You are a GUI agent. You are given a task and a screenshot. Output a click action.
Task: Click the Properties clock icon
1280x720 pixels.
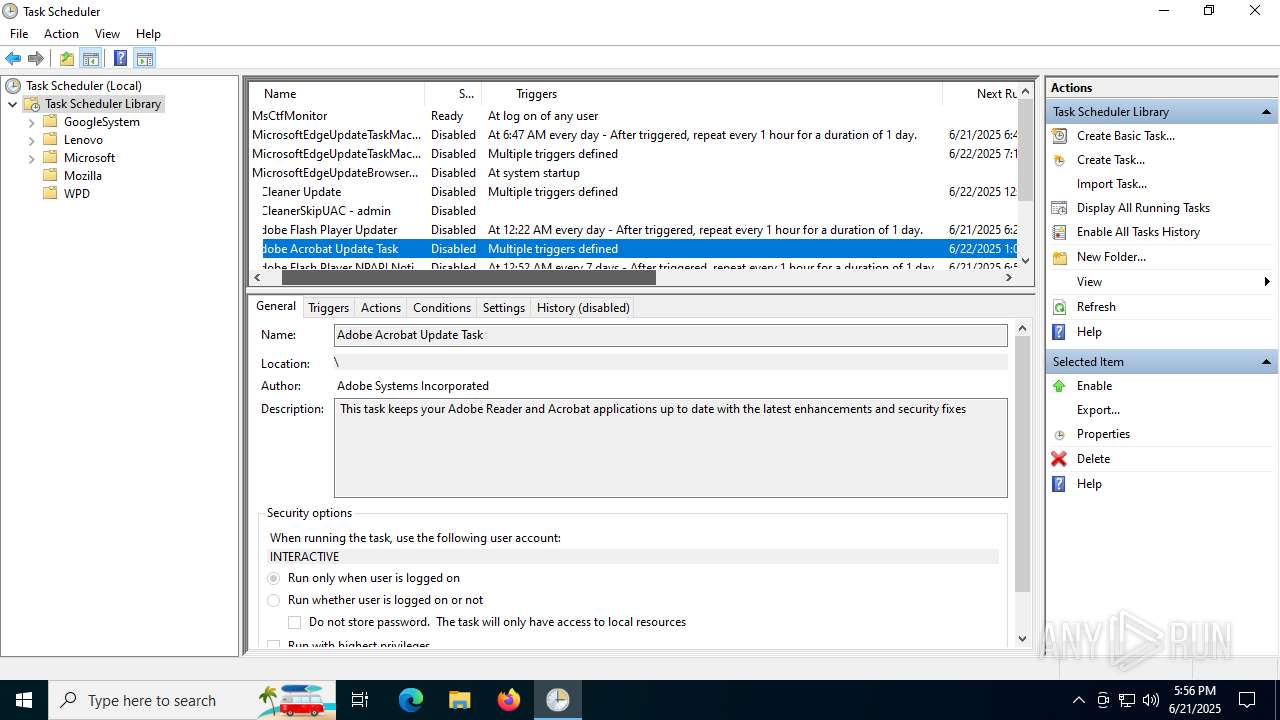tap(1060, 435)
